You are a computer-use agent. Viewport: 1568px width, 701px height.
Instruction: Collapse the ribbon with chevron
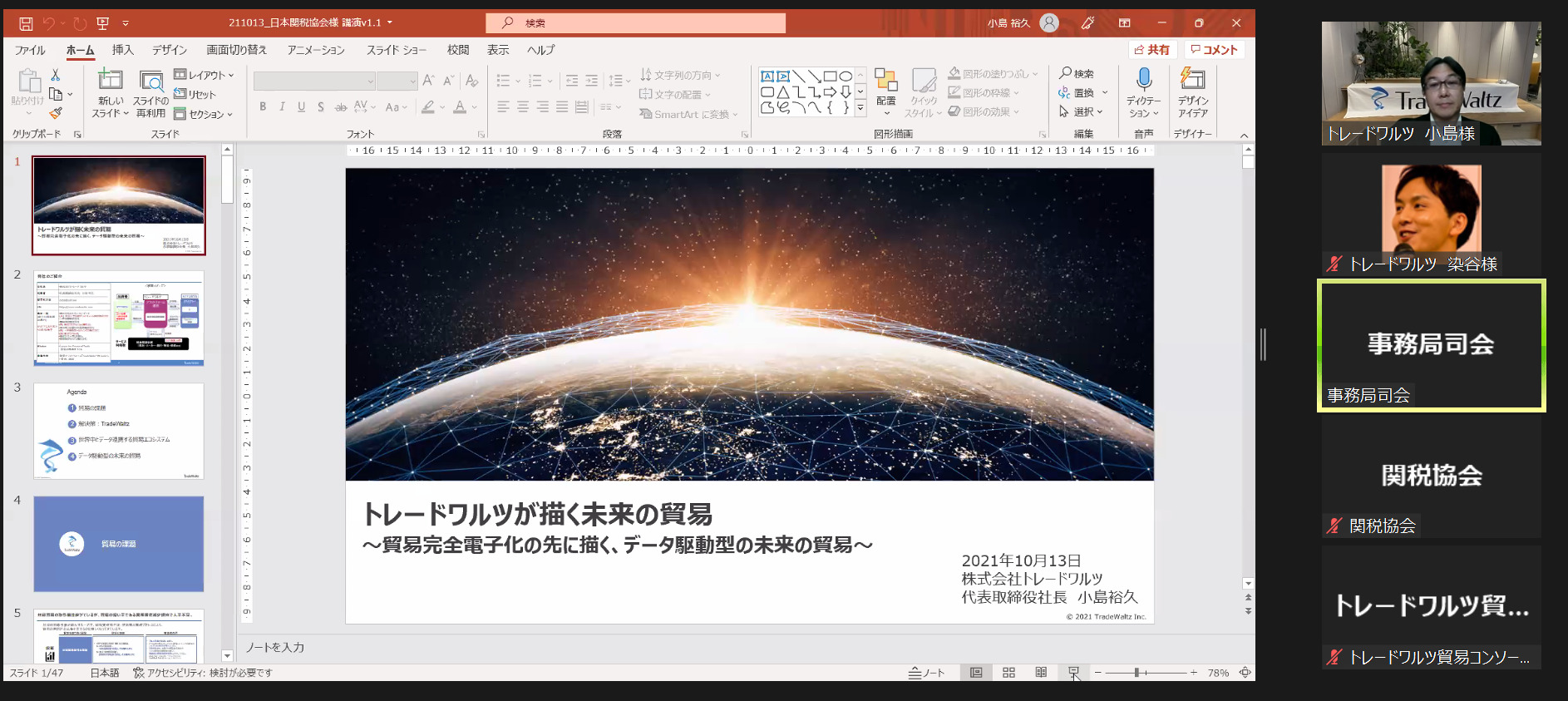tap(1244, 136)
